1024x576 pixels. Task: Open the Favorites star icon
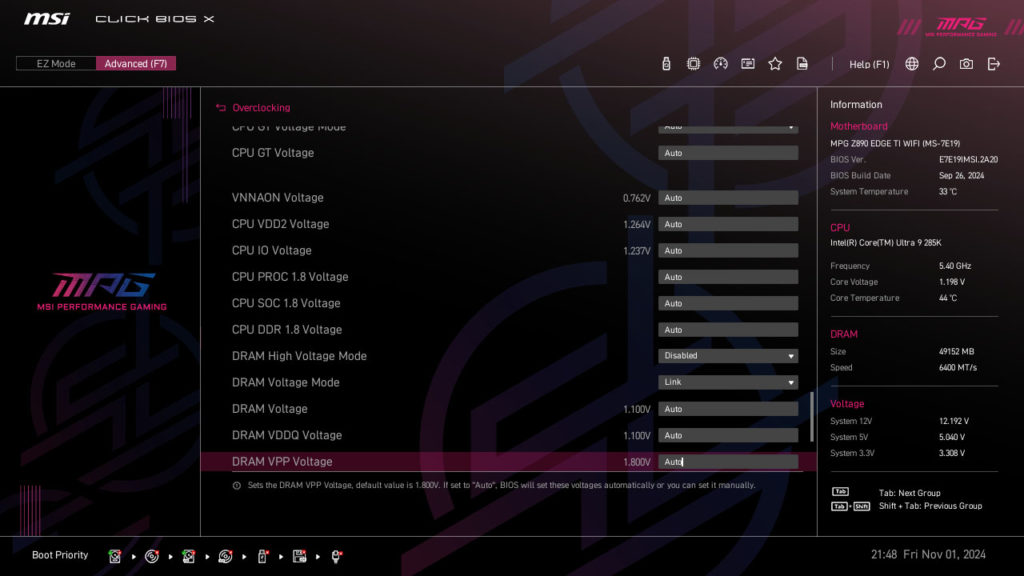(775, 63)
